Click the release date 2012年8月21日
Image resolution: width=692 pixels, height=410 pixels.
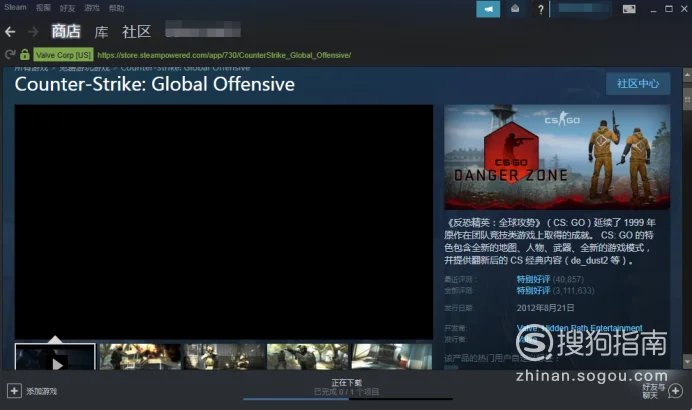(545, 308)
